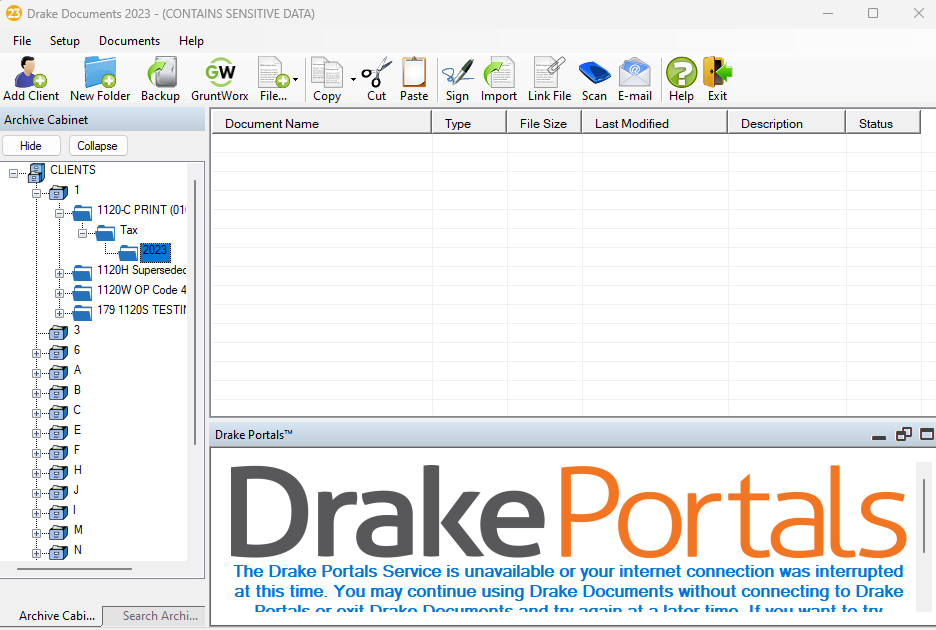This screenshot has width=936, height=630.
Task: Click the Copy toolbar icon
Action: 327,79
